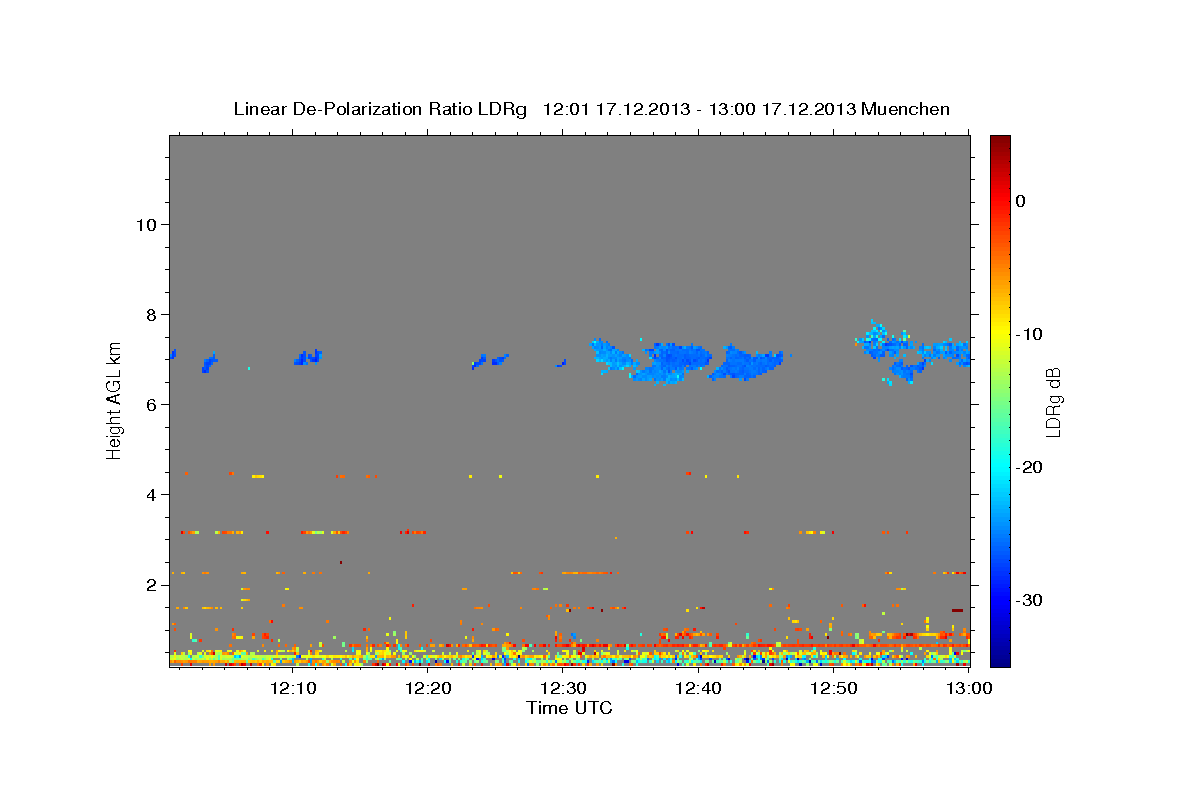Click the 'LDRg dB' colorbar label
This screenshot has width=1200, height=800.
click(x=1053, y=402)
